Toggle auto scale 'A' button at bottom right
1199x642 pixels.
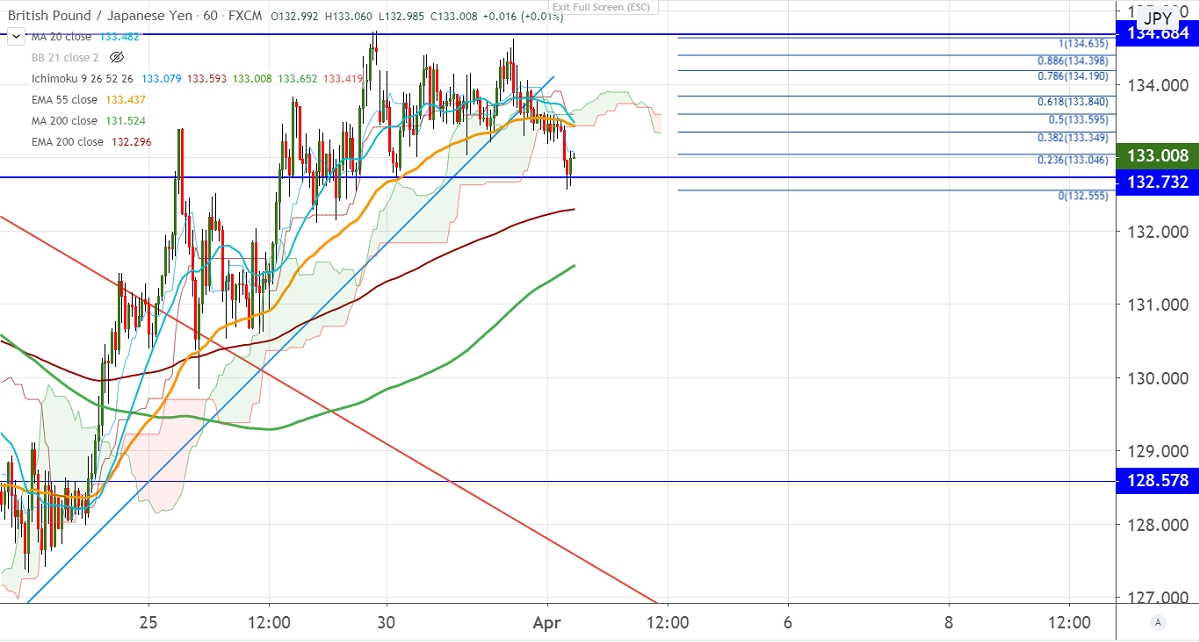pos(1158,622)
